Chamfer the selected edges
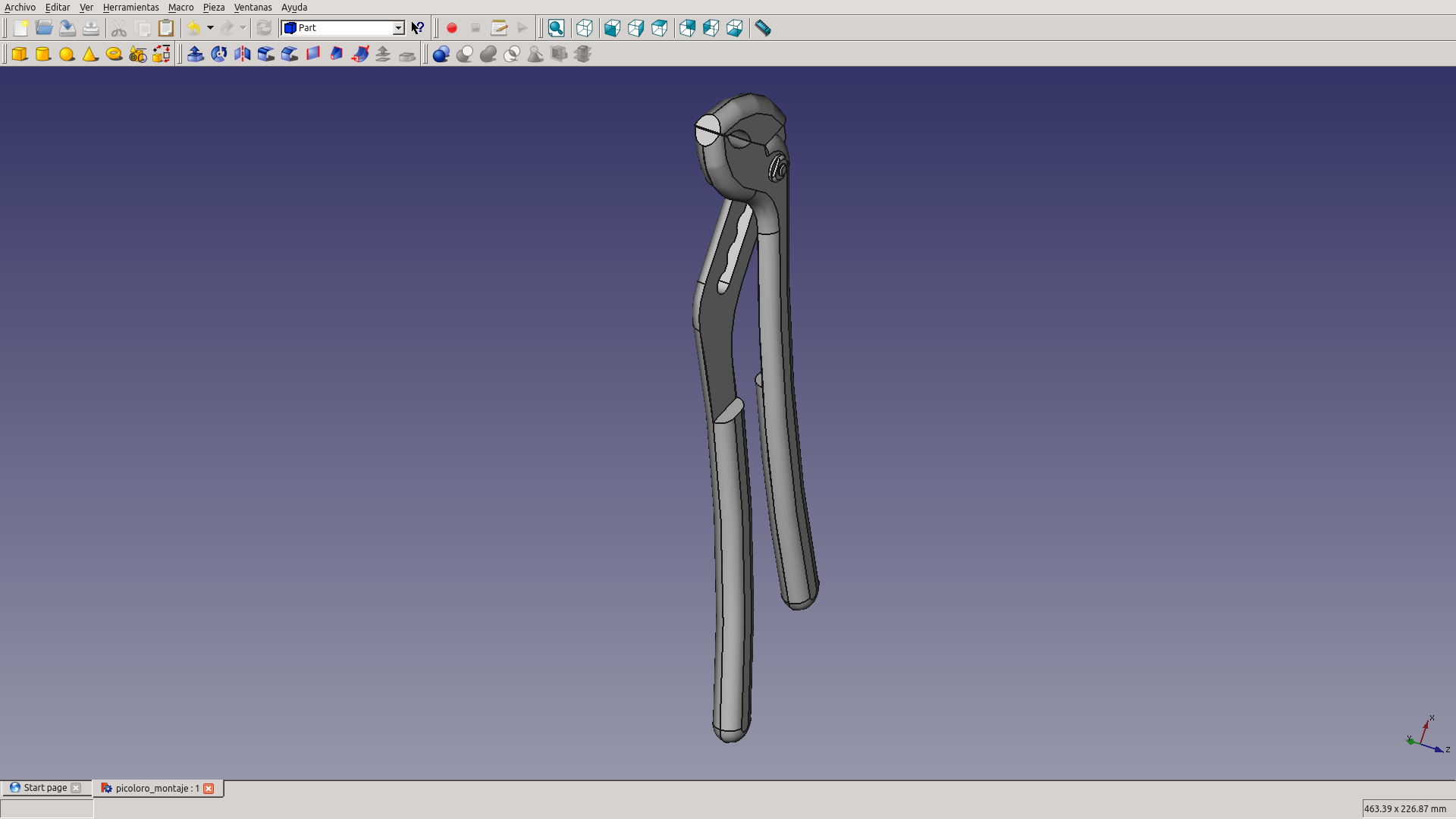This screenshot has width=1456, height=819. tap(289, 54)
